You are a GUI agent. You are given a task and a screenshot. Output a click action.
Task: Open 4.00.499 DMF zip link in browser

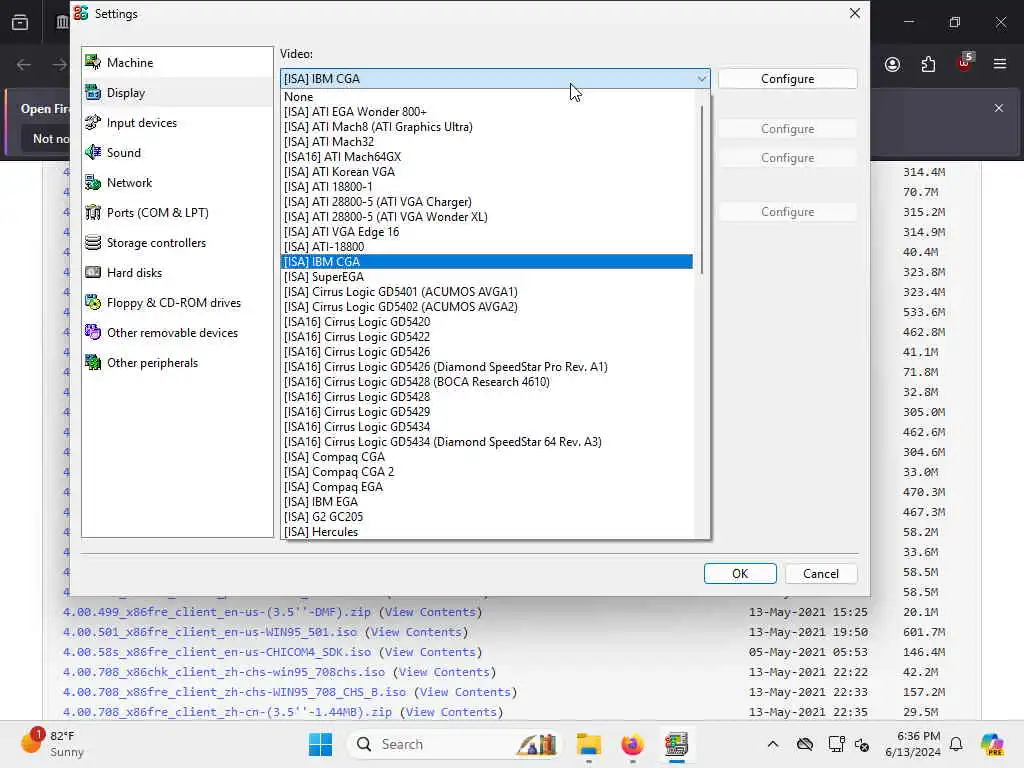[x=217, y=612]
